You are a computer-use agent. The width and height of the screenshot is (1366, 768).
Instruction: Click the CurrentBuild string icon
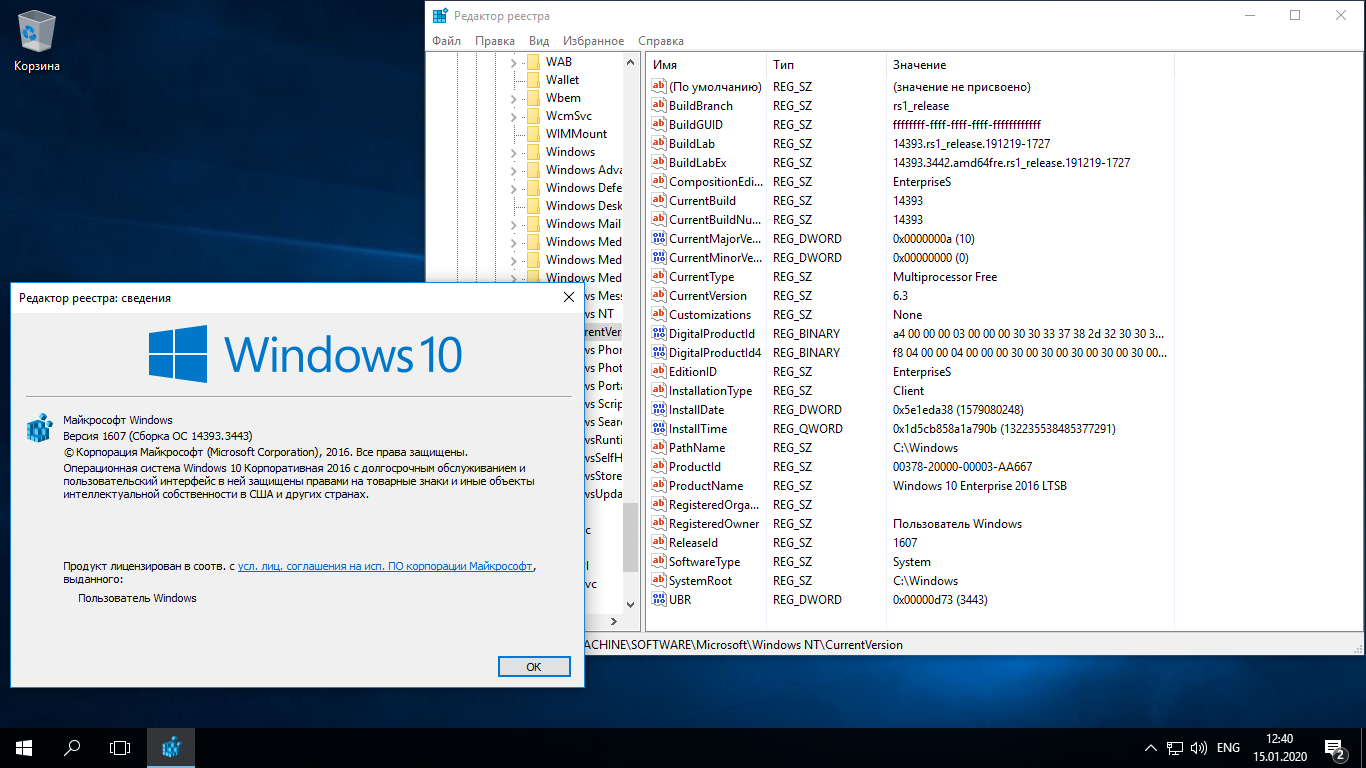tap(658, 200)
